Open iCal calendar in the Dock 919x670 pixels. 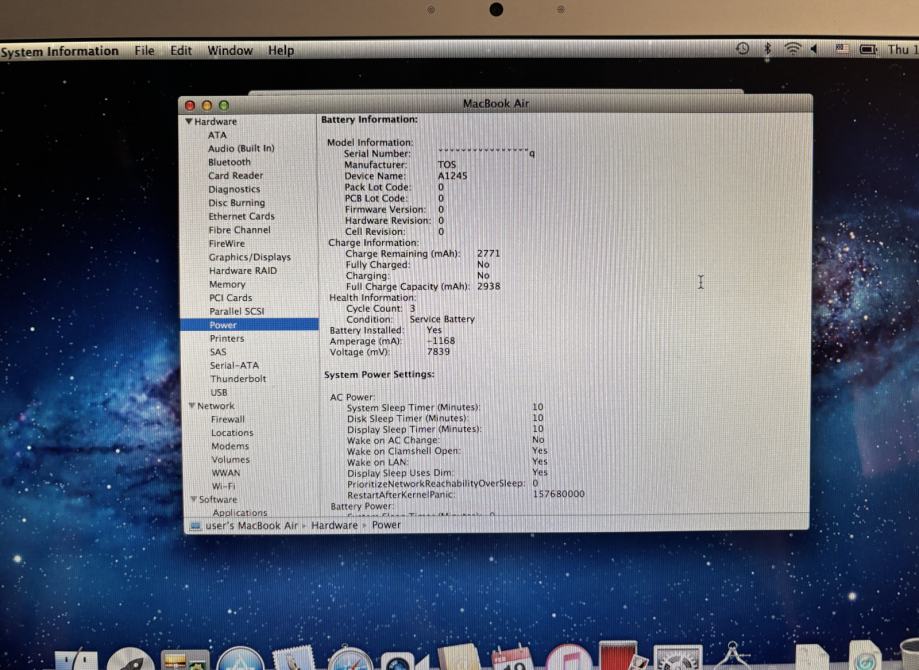512,658
